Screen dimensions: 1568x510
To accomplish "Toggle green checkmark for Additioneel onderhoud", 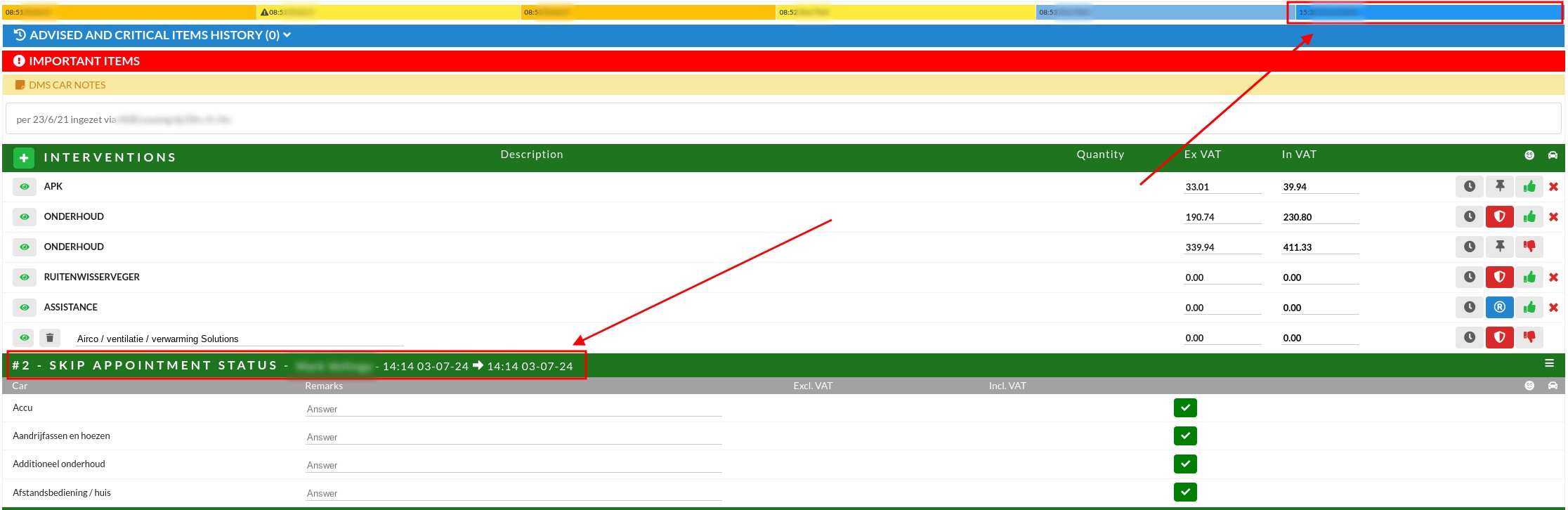I will [x=1184, y=464].
